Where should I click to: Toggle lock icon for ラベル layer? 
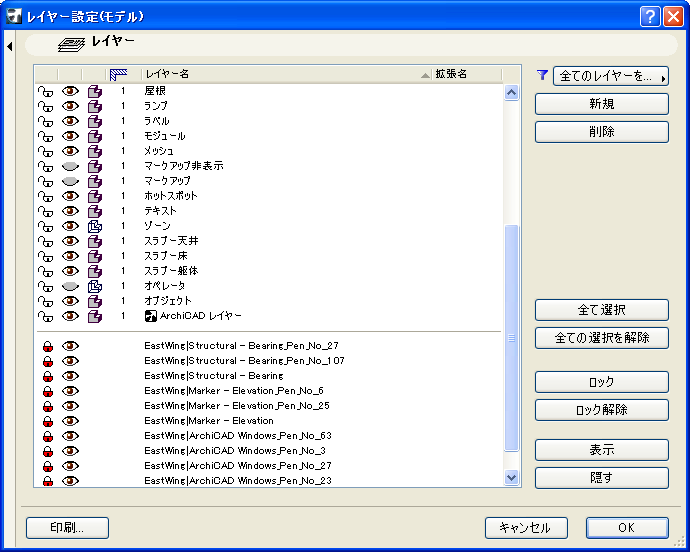click(45, 121)
